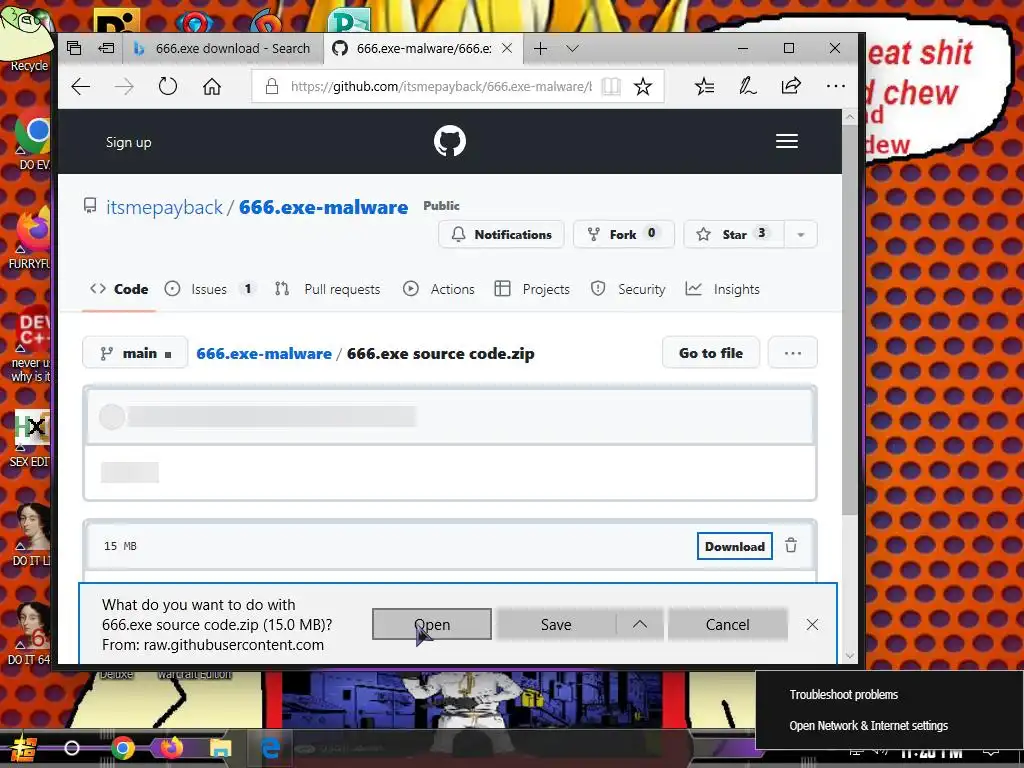Choose Open Network & Internet settings

pyautogui.click(x=869, y=726)
